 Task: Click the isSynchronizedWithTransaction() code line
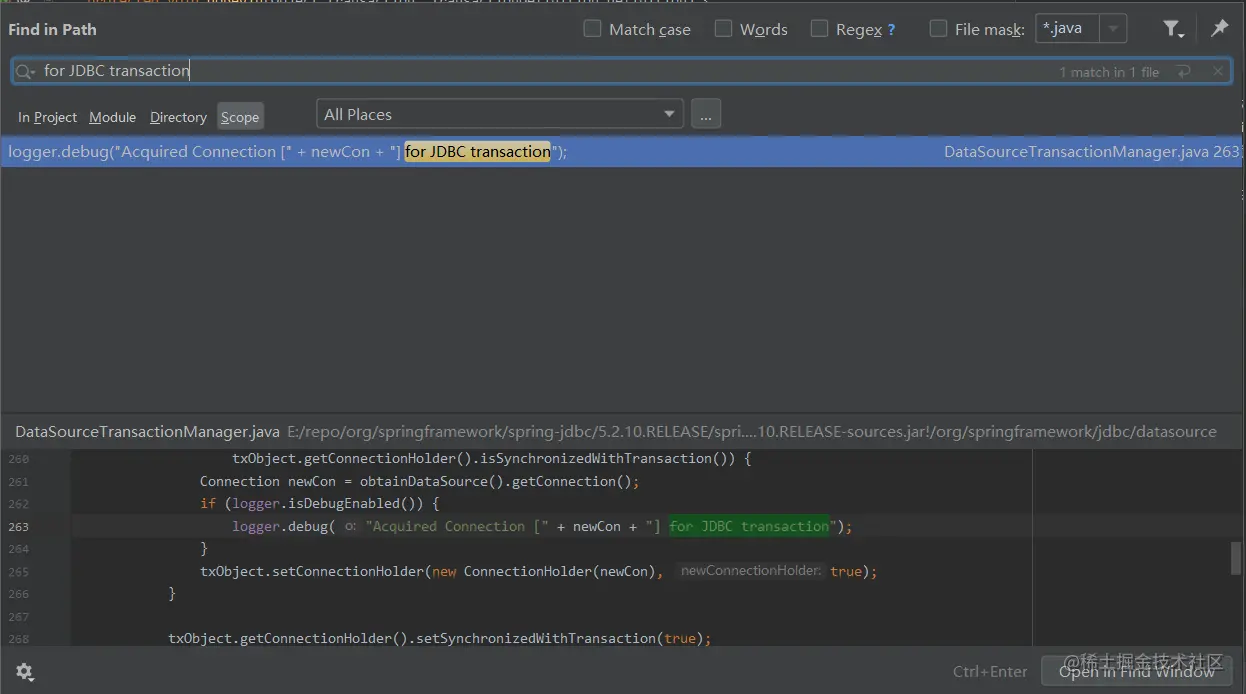491,459
